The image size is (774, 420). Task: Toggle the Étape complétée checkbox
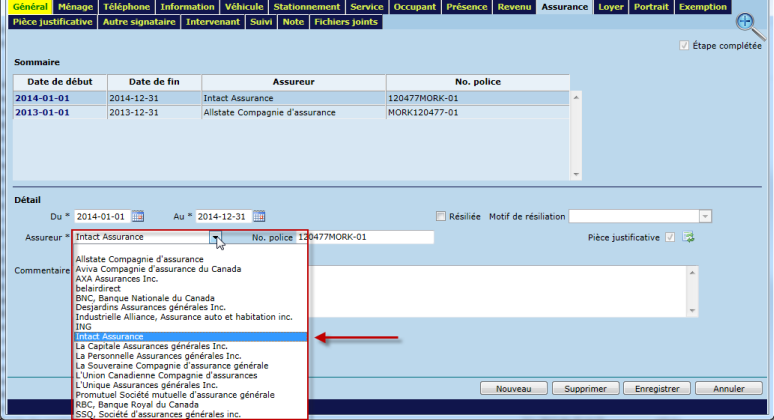[x=684, y=45]
